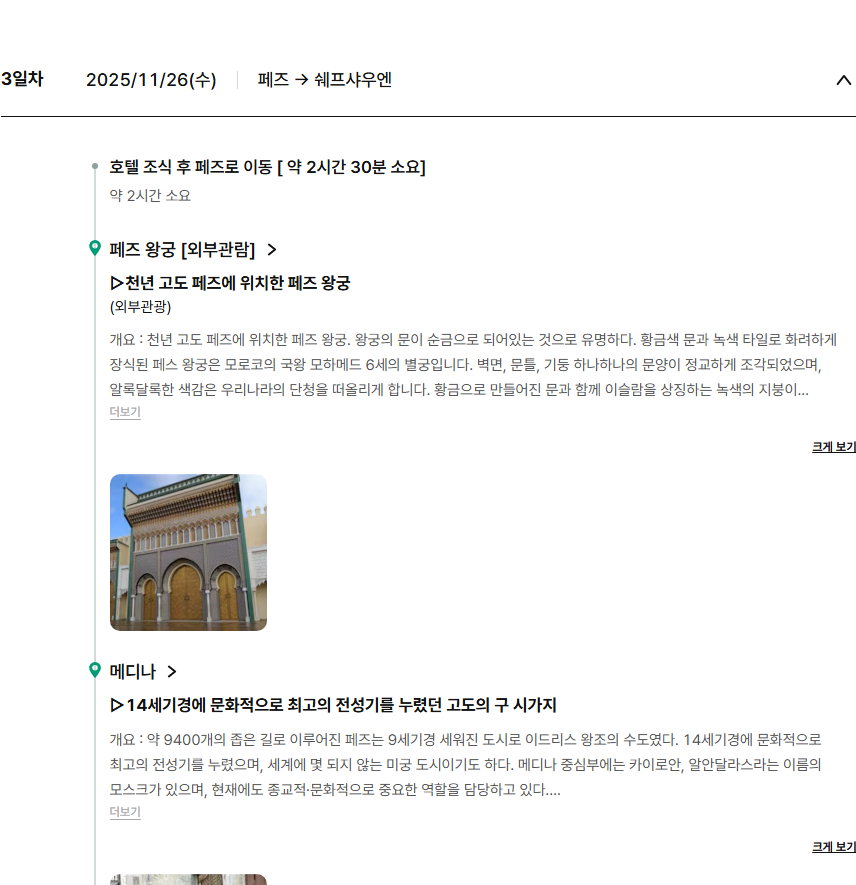The height and width of the screenshot is (885, 856).
Task: Click 호텔 조식 후 페즈로 이동 entry
Action: [x=267, y=167]
